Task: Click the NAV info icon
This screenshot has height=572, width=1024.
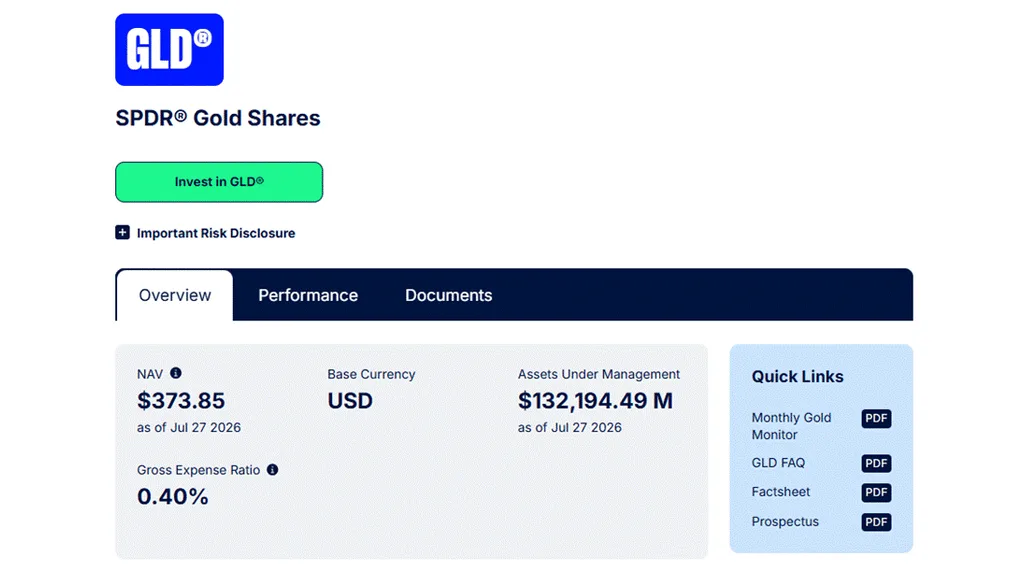Action: click(x=176, y=373)
